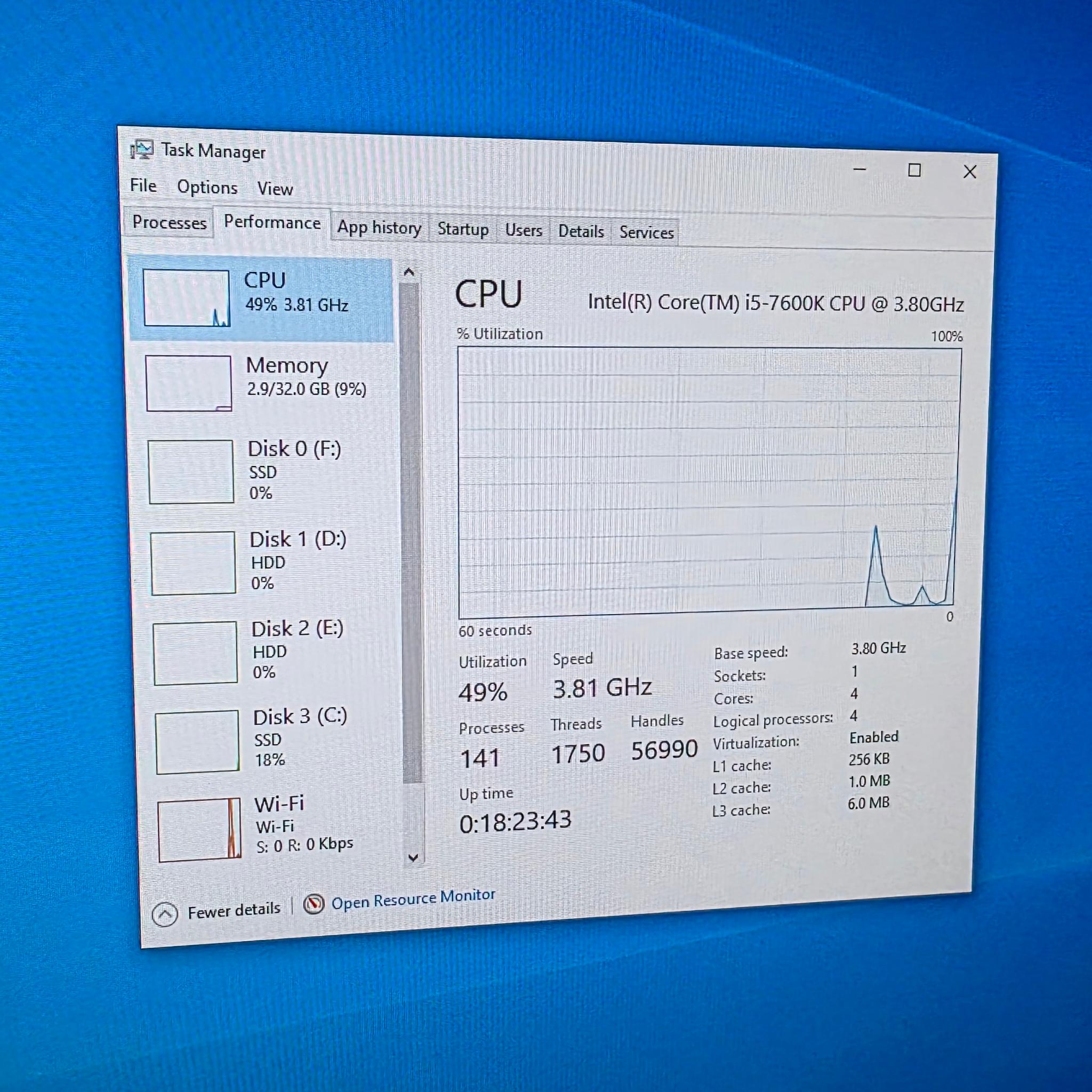
Task: Click the 'Enabled' virtualization value
Action: [874, 737]
